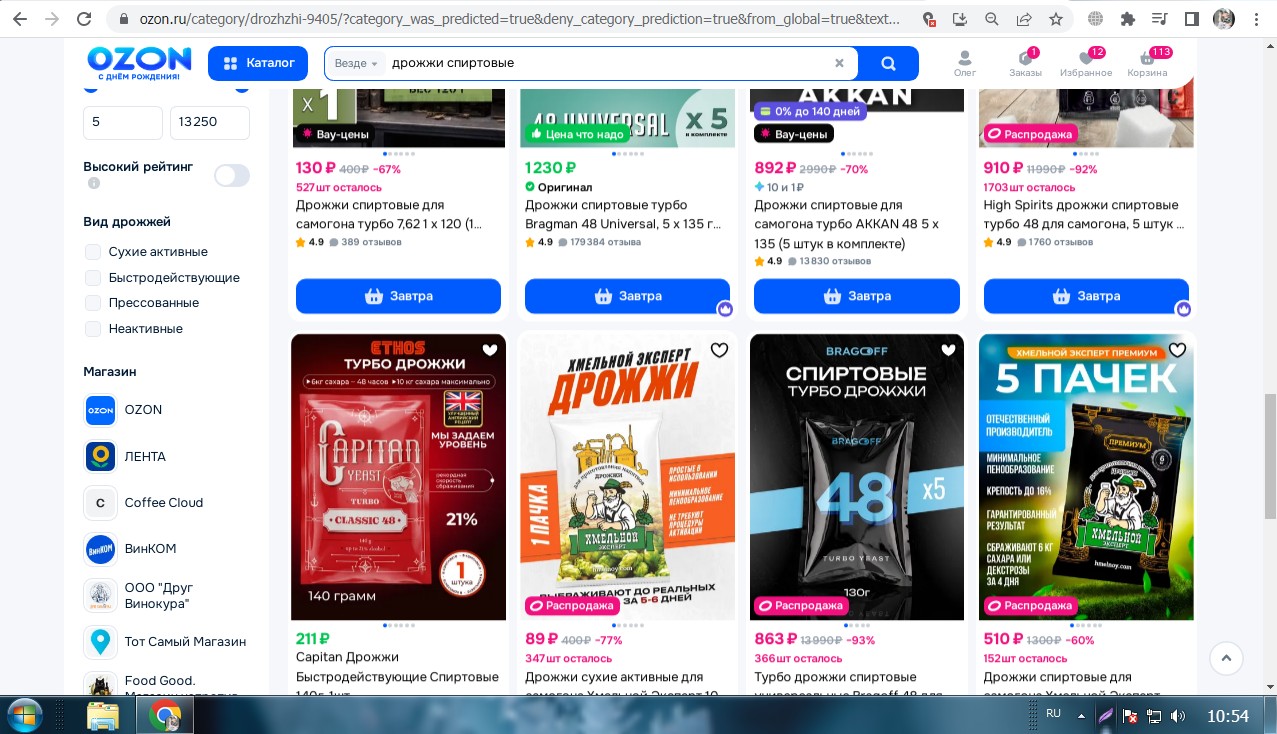Toggle the Высокий рейтинг switch
This screenshot has height=734, width=1277.
pos(232,175)
